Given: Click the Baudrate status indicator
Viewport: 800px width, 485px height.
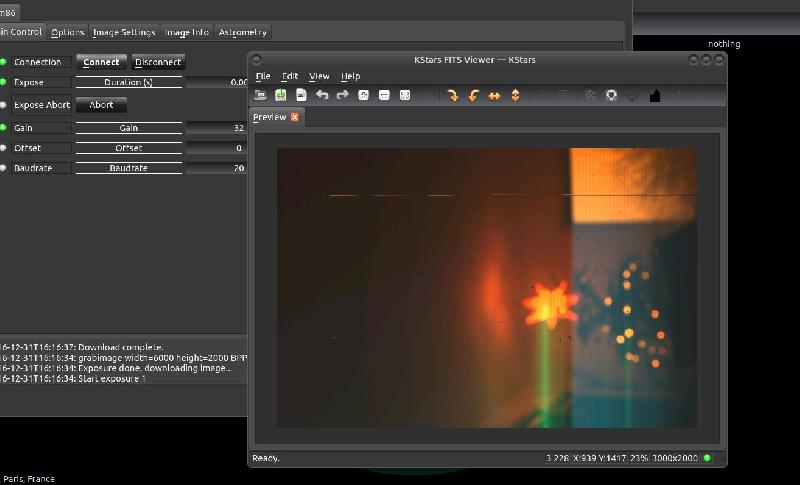Looking at the screenshot, I should (x=3, y=167).
